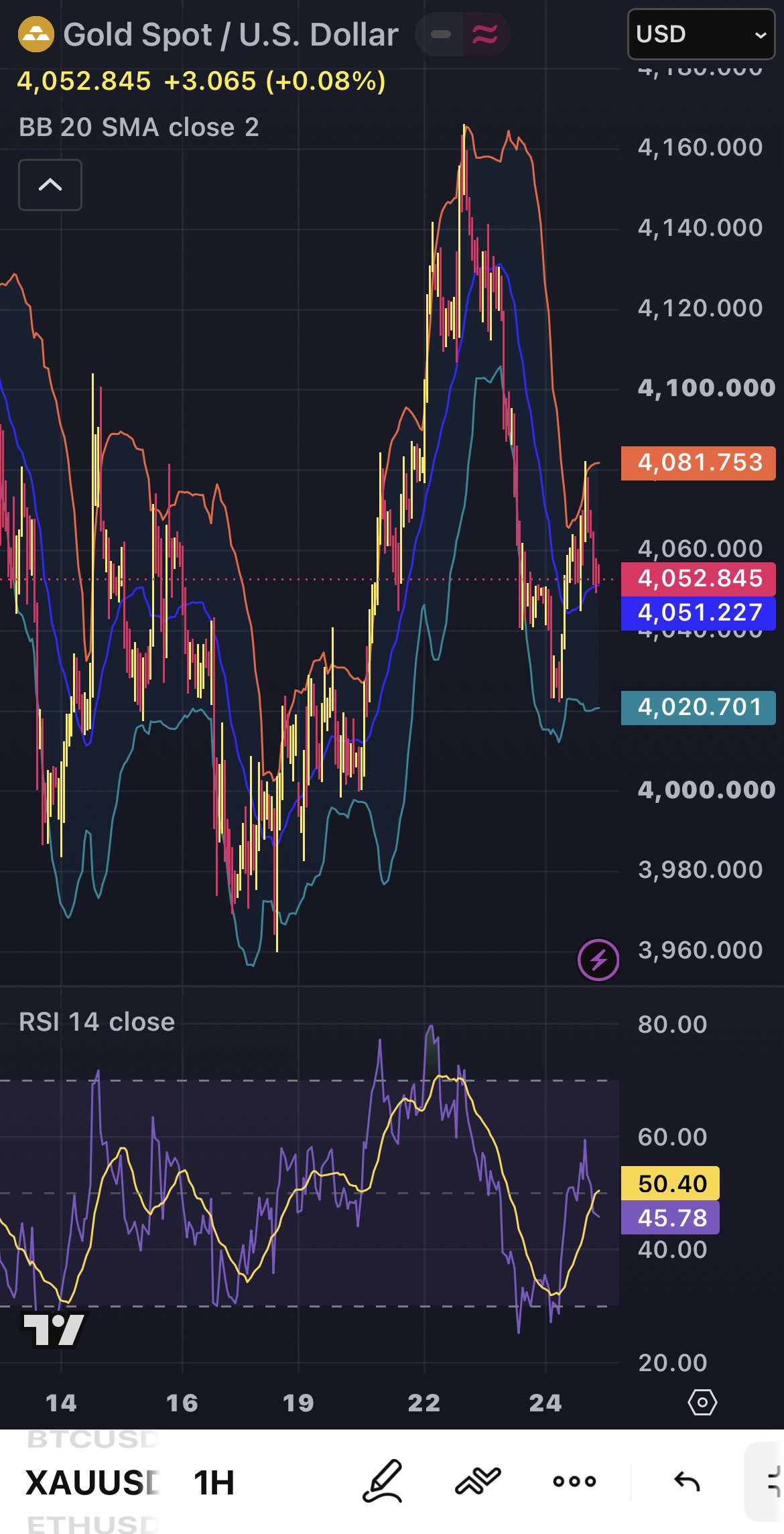This screenshot has width=784, height=1534.
Task: Select the RSI 14 close indicator label
Action: (x=96, y=1022)
